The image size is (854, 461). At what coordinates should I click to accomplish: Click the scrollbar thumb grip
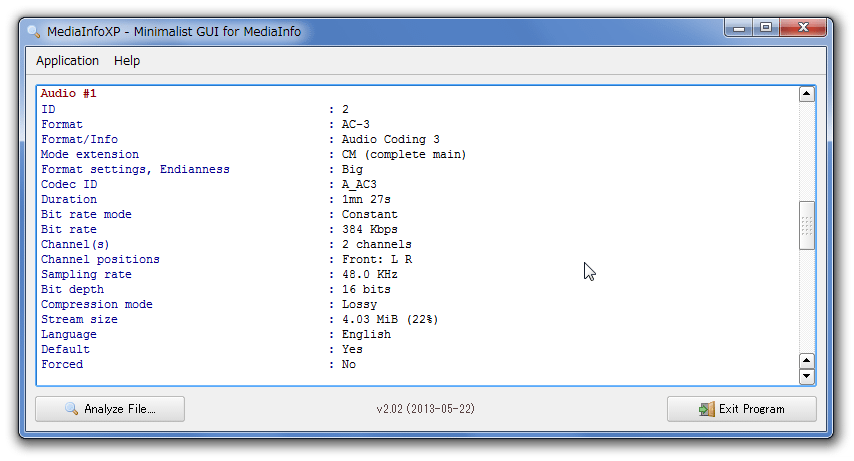(807, 226)
